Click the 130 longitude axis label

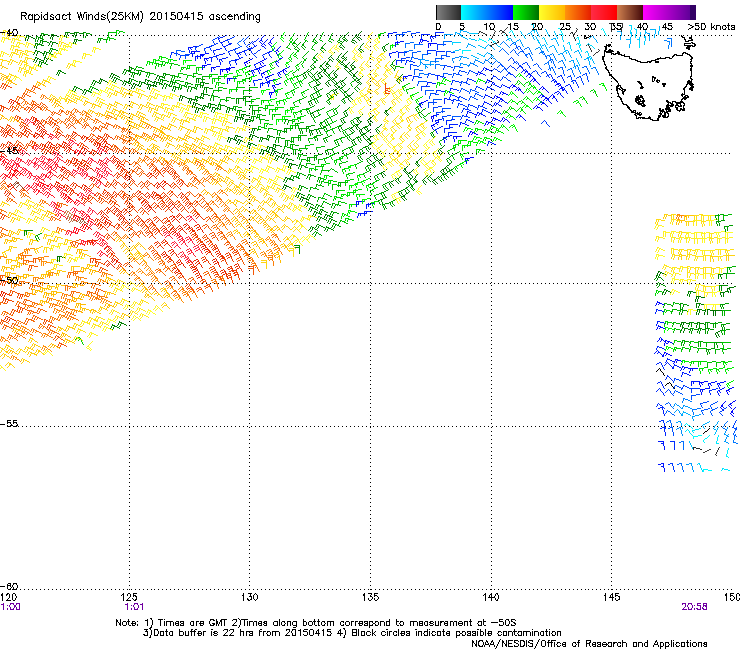pyautogui.click(x=250, y=597)
